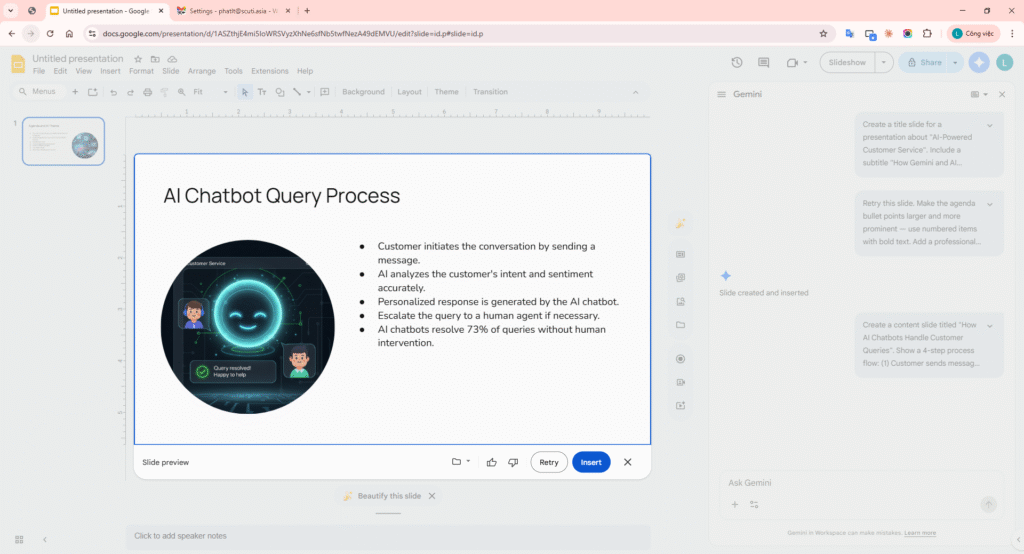Expand the first Gemini prompt chevron
The height and width of the screenshot is (554, 1024).
[990, 125]
